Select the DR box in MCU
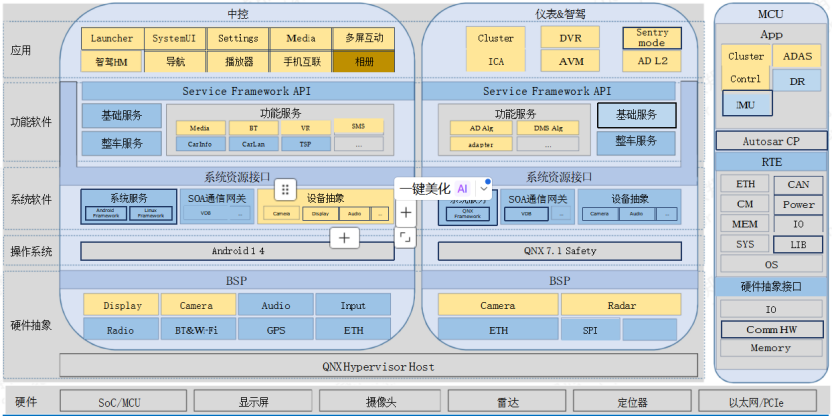Image resolution: width=832 pixels, height=416 pixels. coord(797,81)
